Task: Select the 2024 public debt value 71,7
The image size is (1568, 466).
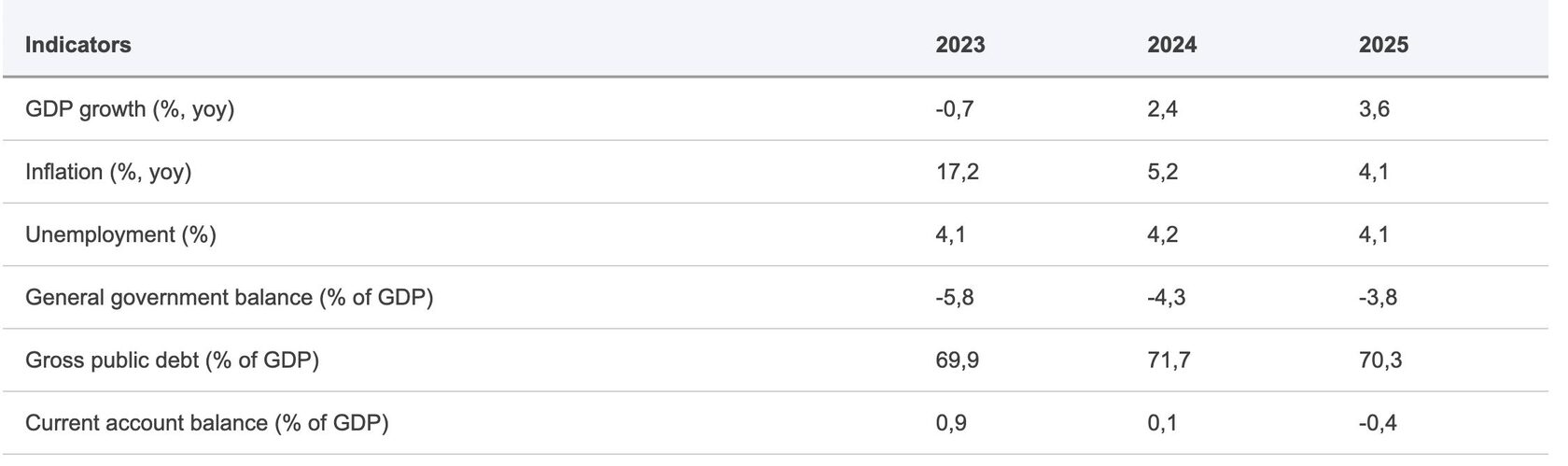Action: [x=1169, y=360]
